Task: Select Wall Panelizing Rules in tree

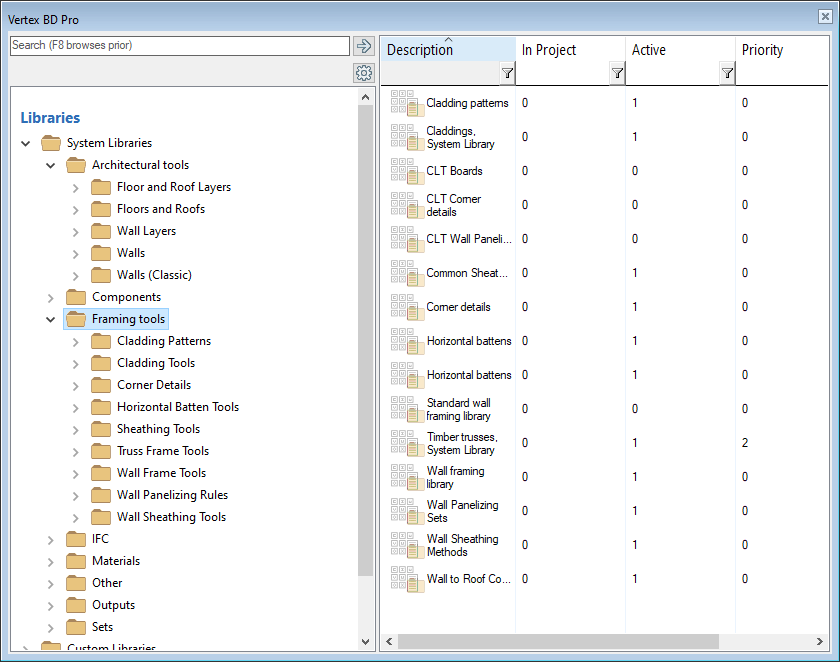Action: tap(172, 495)
